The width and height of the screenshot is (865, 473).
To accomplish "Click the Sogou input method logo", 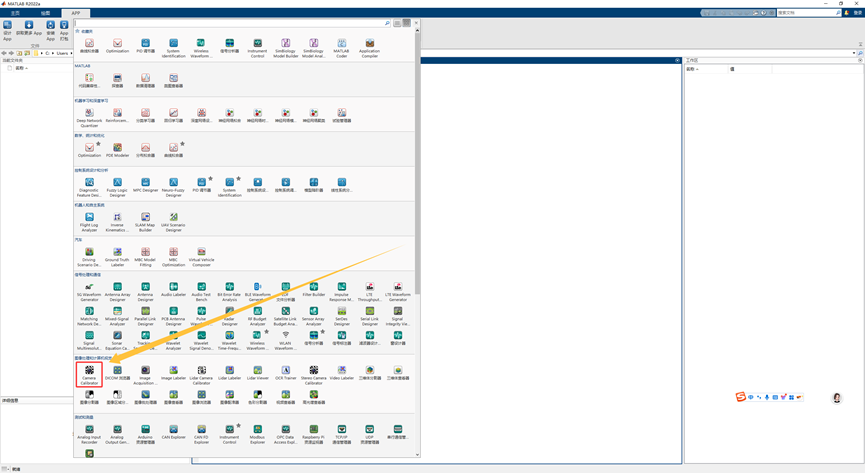I will [740, 397].
